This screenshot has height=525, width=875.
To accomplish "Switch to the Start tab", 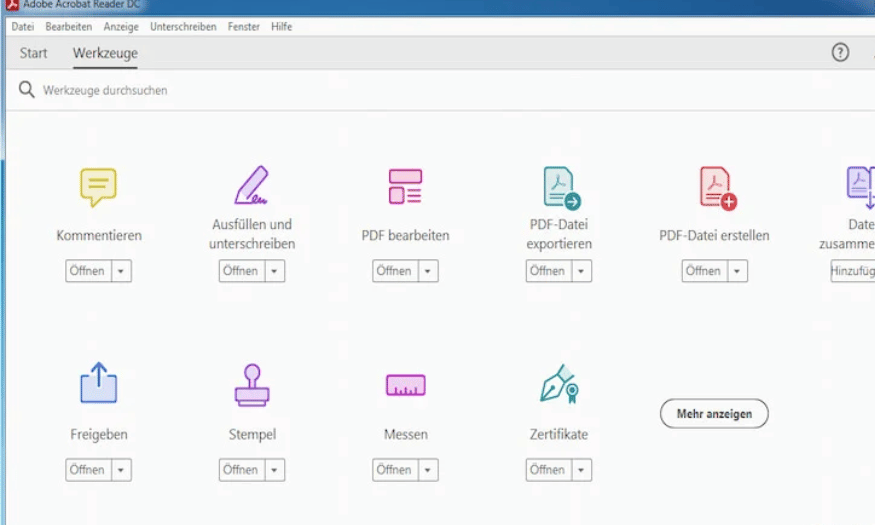I will [x=33, y=53].
